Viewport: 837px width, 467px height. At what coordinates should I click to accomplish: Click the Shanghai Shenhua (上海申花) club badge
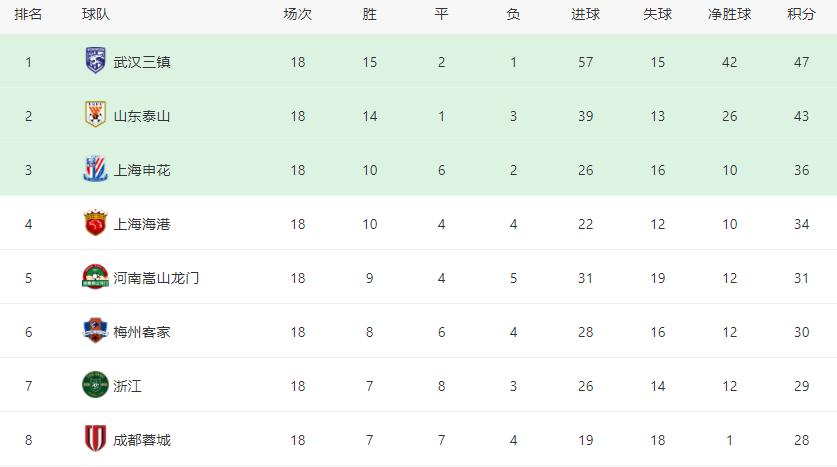click(95, 169)
